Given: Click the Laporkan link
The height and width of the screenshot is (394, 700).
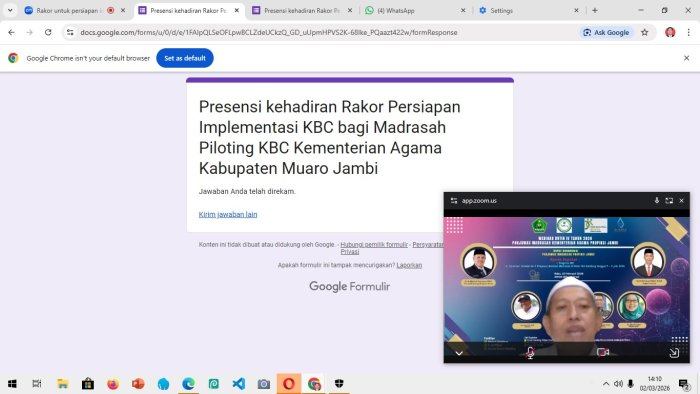Looking at the screenshot, I should [x=409, y=265].
